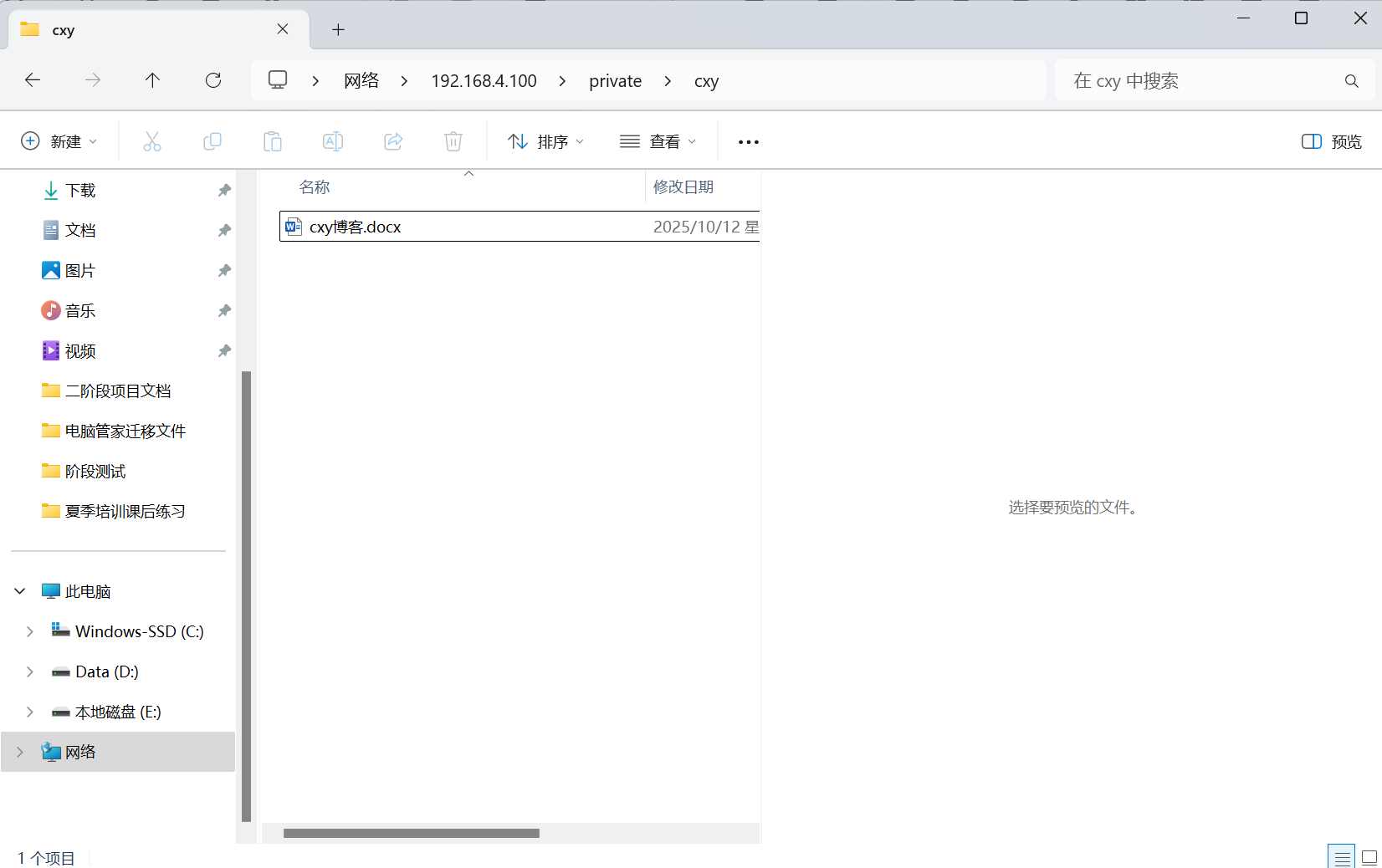Click the Share icon
1382x868 pixels.
393,140
